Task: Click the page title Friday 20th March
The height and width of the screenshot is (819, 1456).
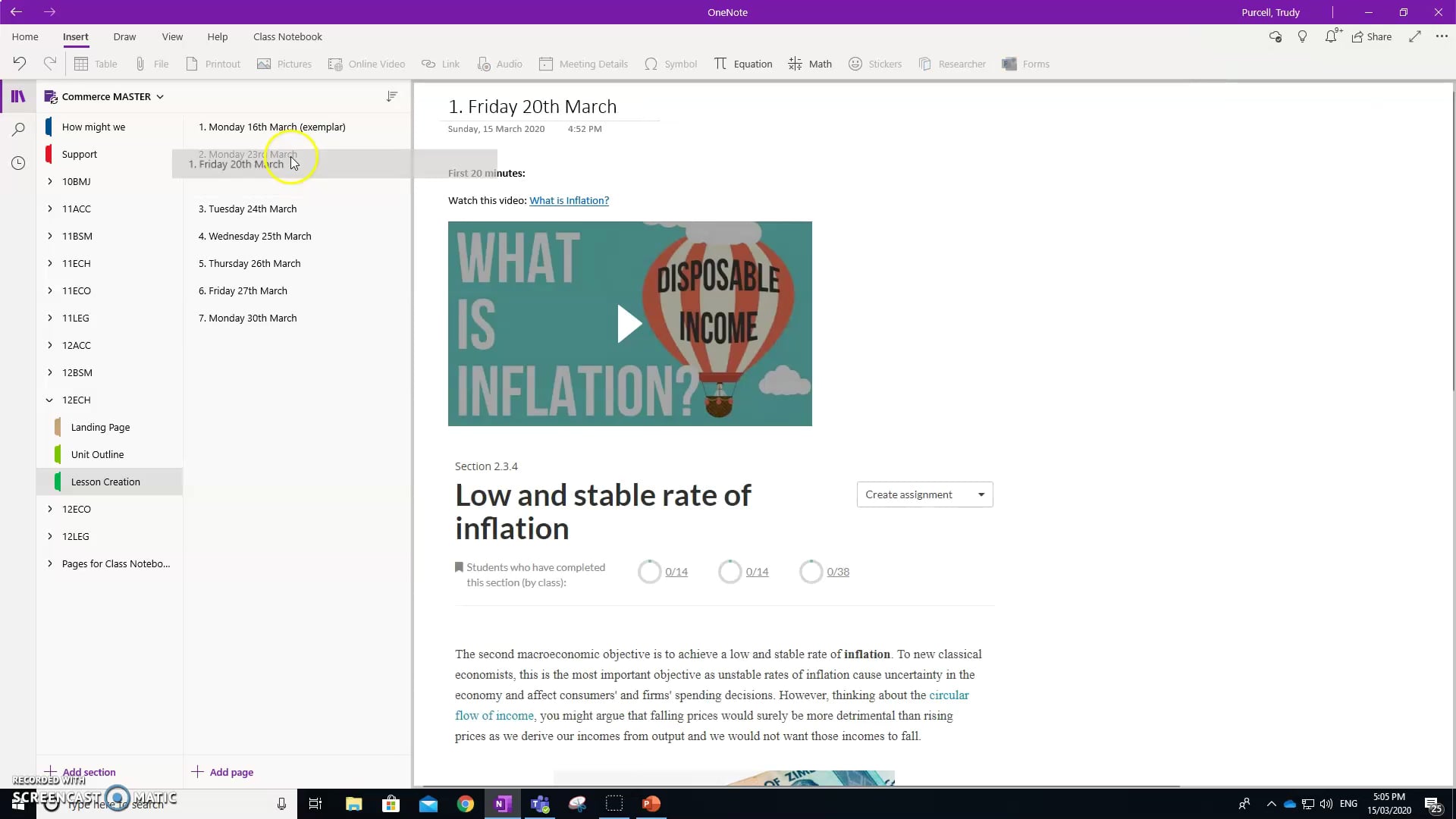Action: [x=532, y=106]
